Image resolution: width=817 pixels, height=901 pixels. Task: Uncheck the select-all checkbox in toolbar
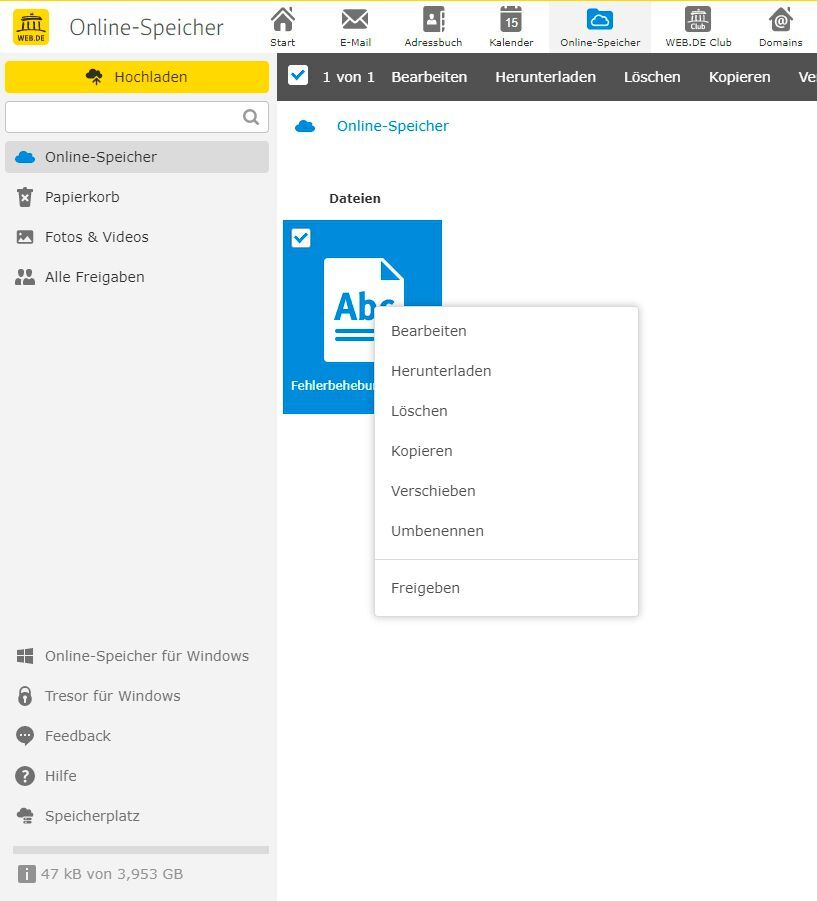(x=298, y=76)
